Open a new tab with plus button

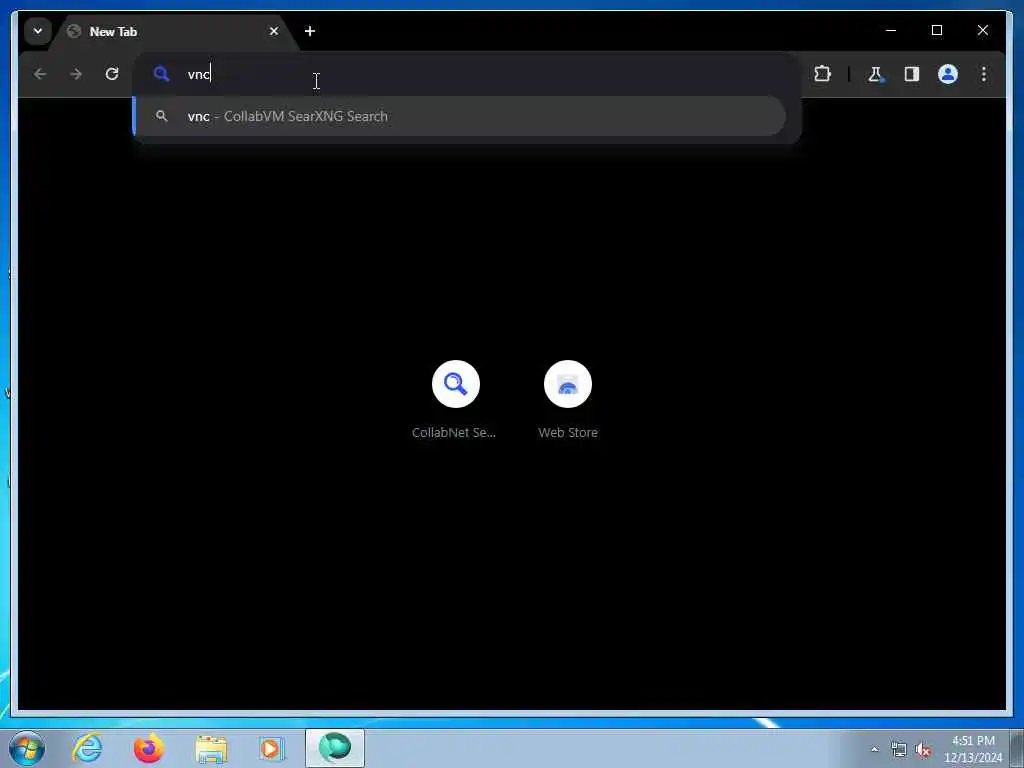pos(310,31)
